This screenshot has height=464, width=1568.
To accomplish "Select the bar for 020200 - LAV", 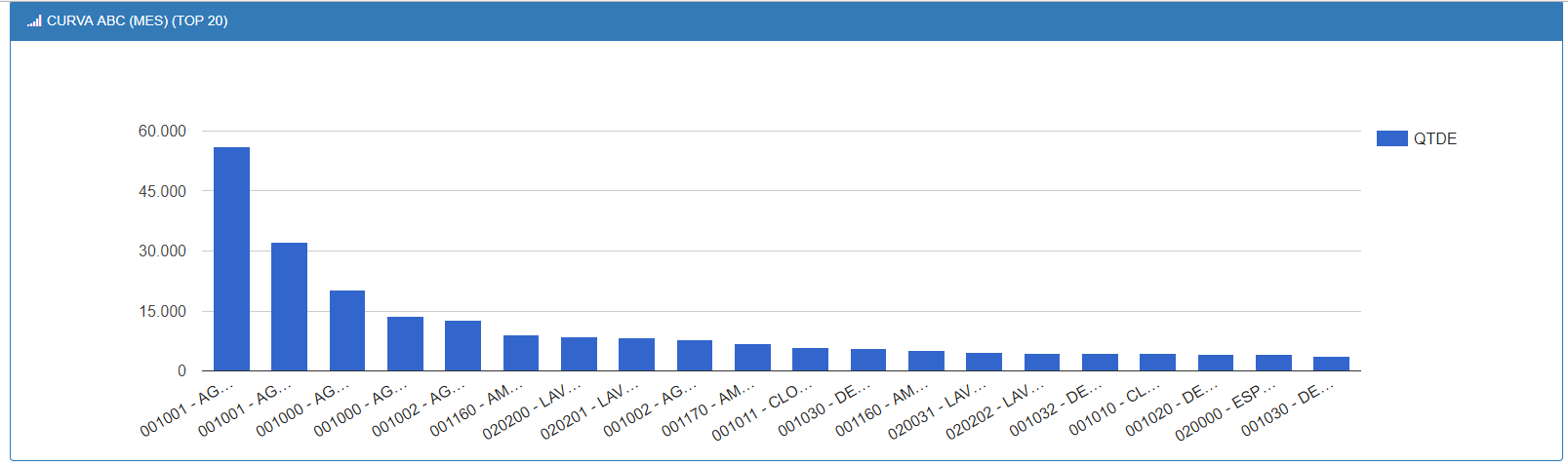I will [x=579, y=354].
